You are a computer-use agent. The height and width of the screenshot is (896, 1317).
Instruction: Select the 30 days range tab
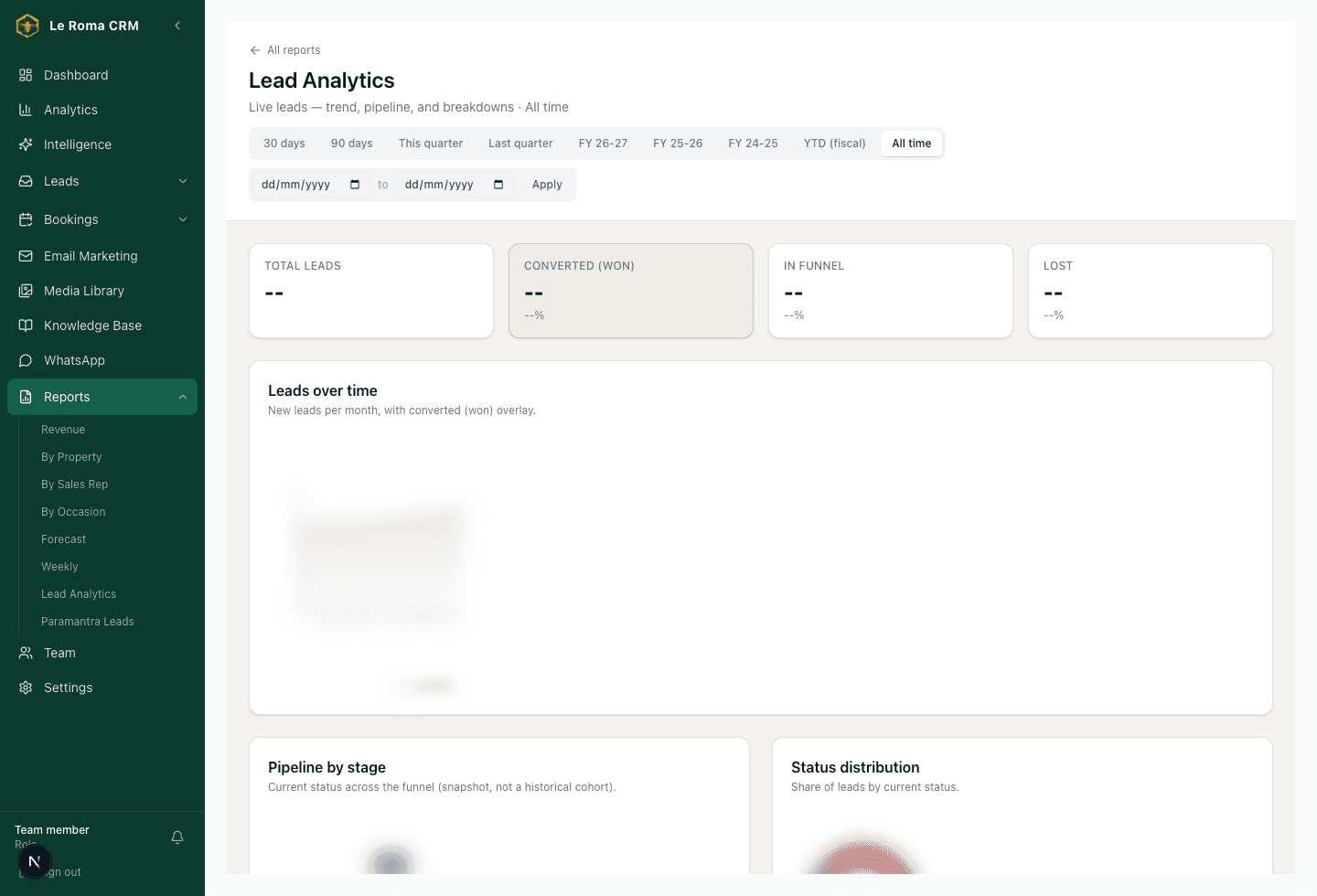tap(284, 144)
